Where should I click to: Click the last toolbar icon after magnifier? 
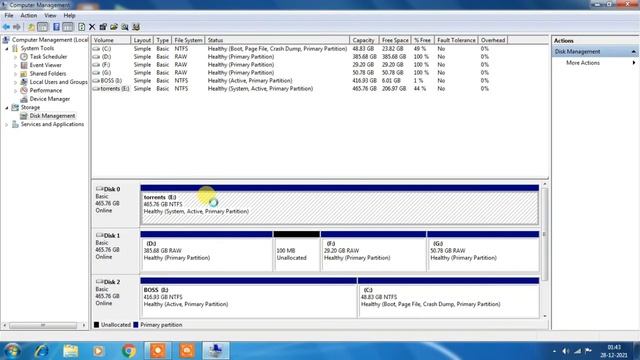tap(136, 27)
